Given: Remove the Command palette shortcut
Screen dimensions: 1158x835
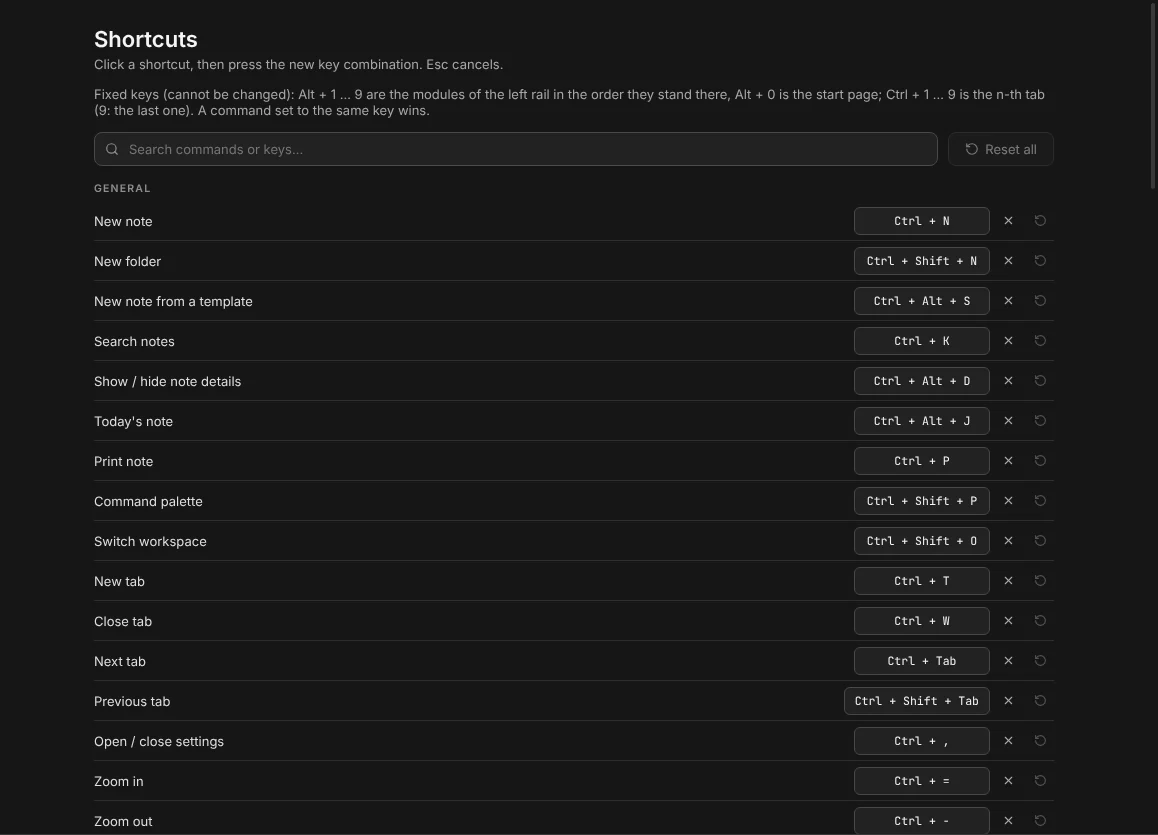Looking at the screenshot, I should point(1008,501).
